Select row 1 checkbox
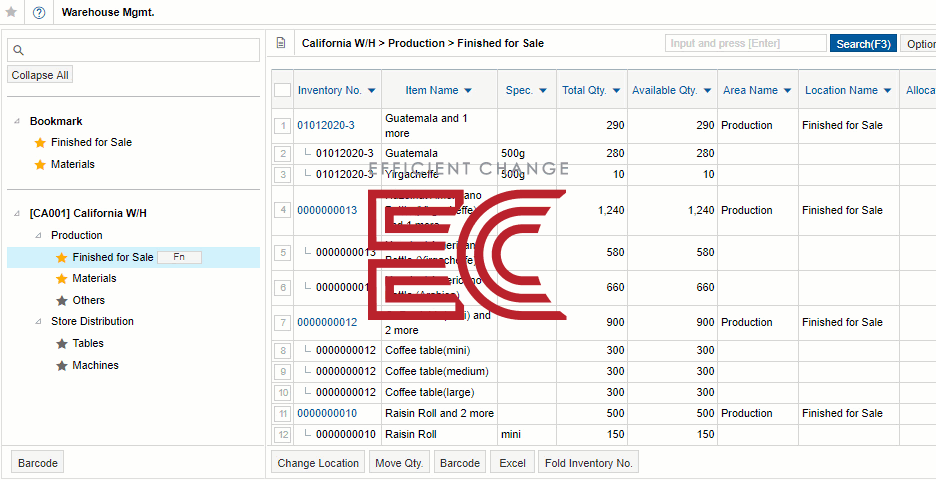The image size is (936, 480). [283, 126]
